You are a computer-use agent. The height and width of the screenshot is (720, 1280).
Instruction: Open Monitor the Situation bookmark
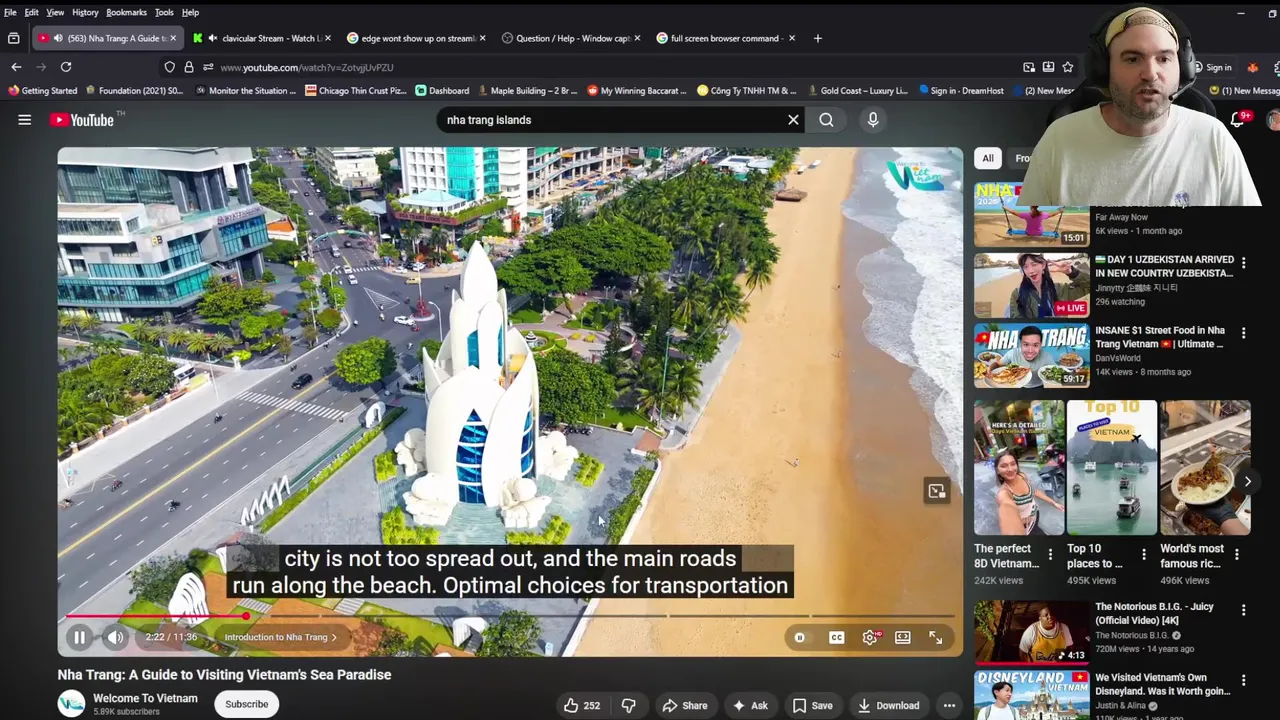point(246,91)
